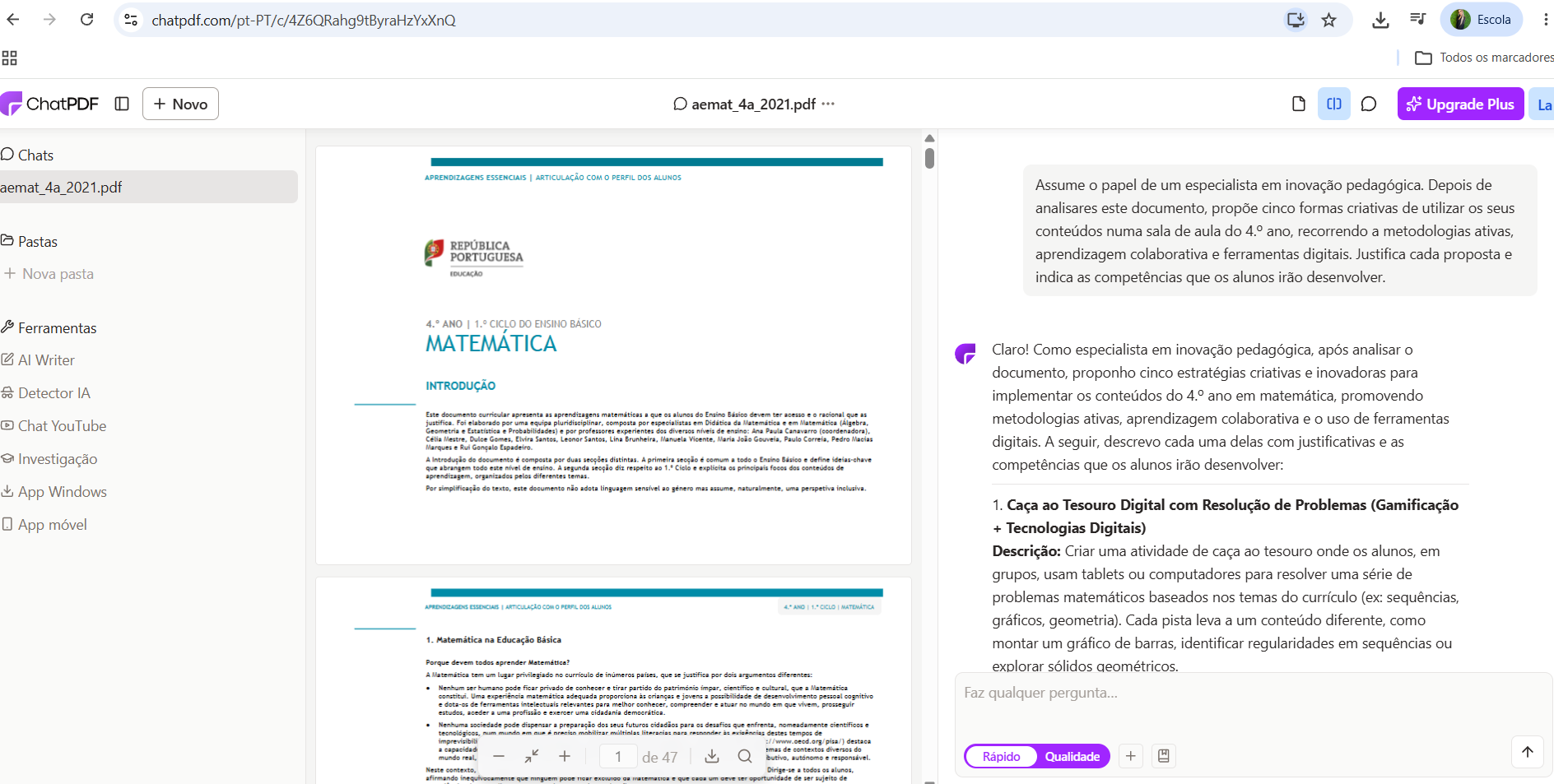Open the Detector IA tool

pos(46,392)
